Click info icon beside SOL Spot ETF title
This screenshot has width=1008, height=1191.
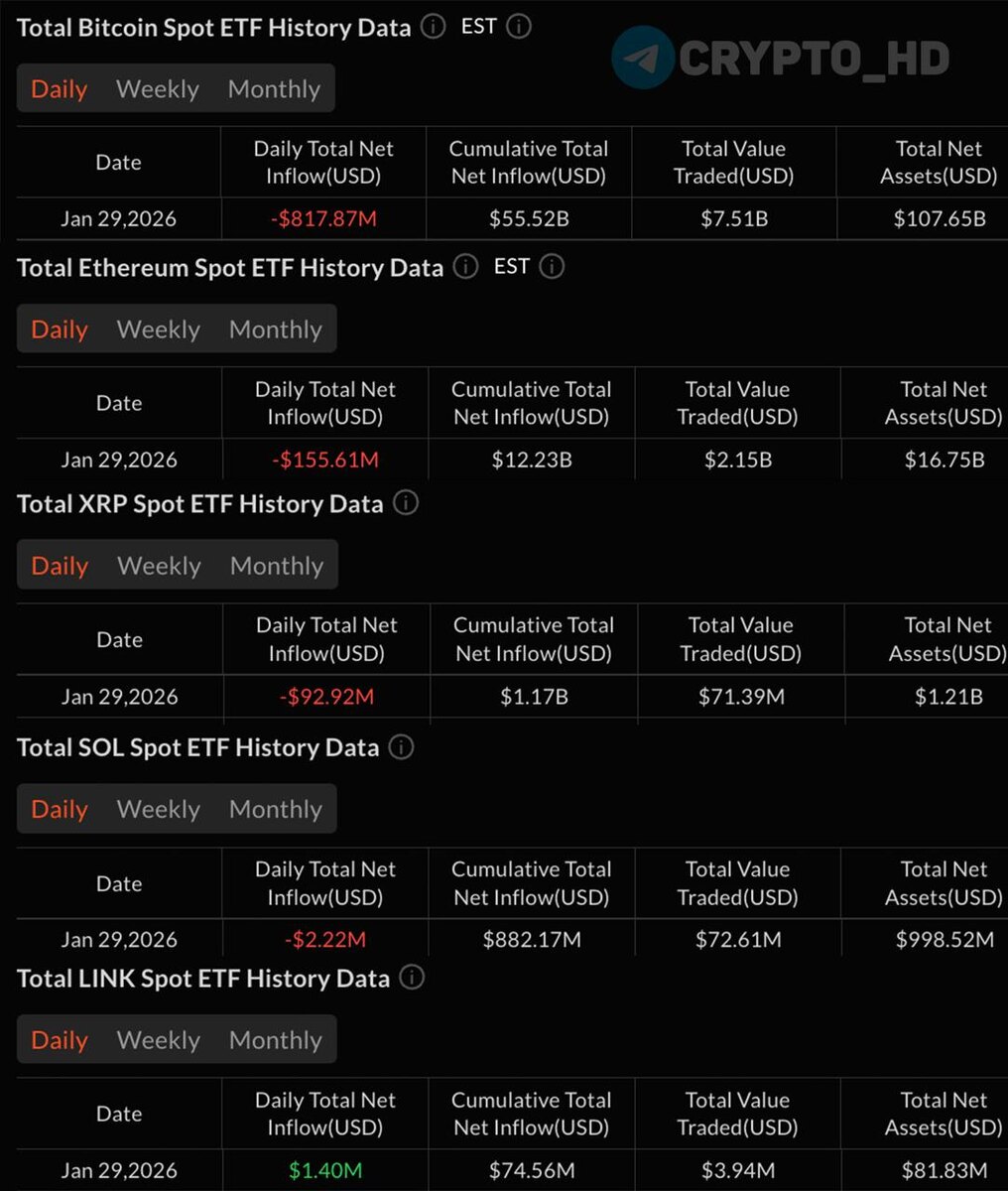tap(401, 747)
